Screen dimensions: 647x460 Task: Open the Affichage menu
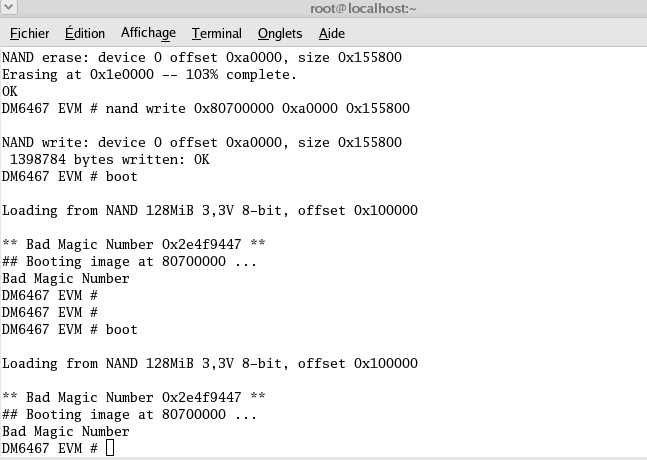148,33
